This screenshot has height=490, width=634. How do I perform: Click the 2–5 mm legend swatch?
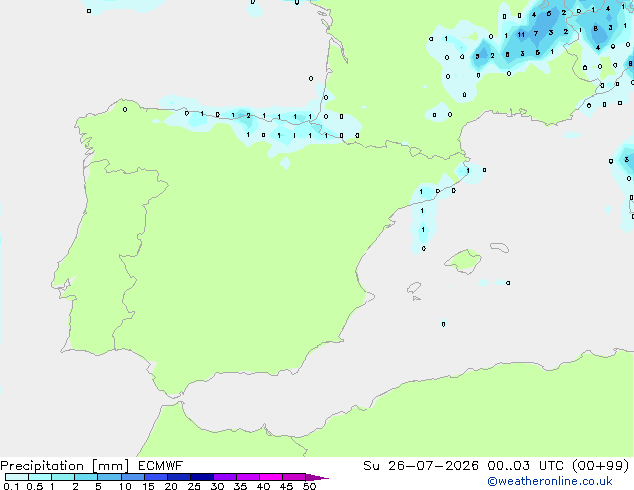pyautogui.click(x=86, y=477)
